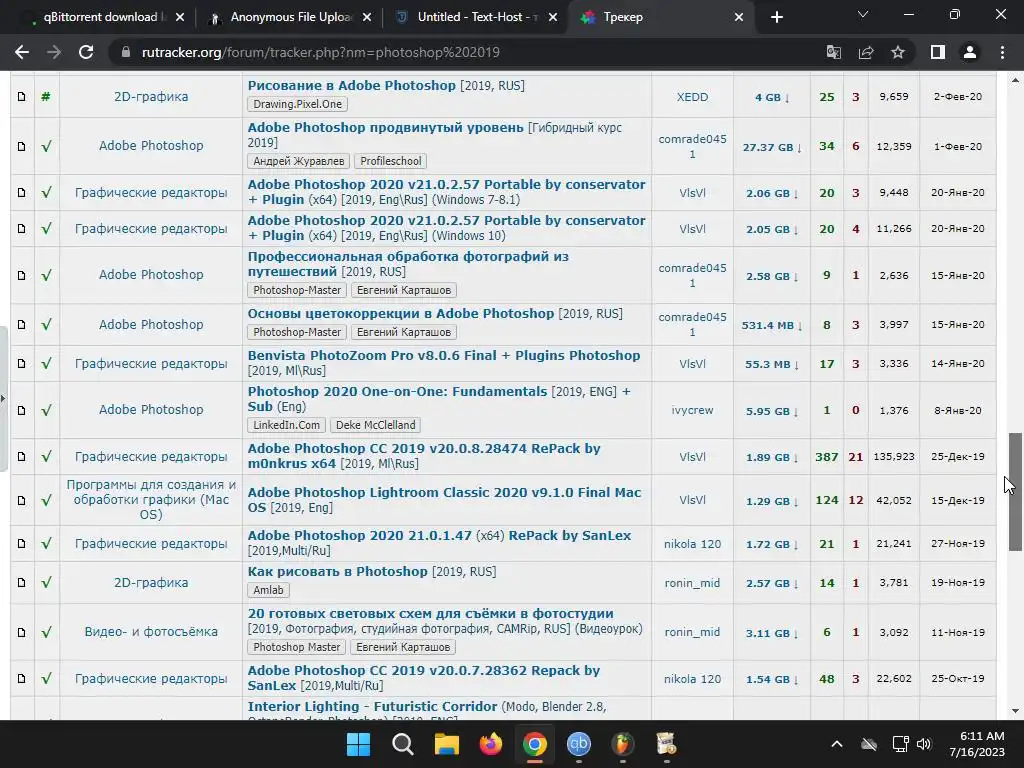Select the Трекер tab
Screen dimensions: 1024x768
click(x=660, y=17)
